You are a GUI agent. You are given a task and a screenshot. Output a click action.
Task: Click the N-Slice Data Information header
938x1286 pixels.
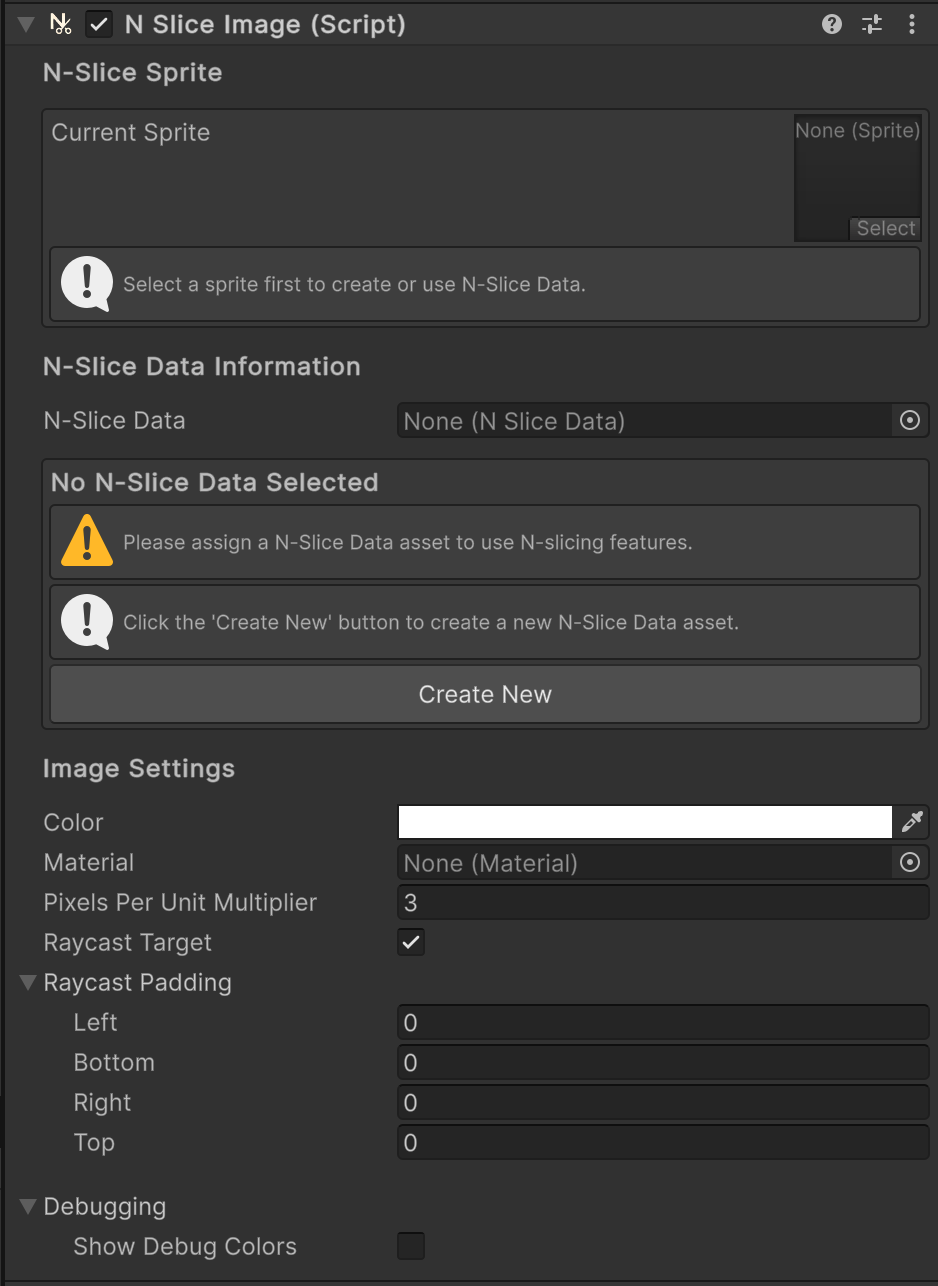pyautogui.click(x=202, y=367)
